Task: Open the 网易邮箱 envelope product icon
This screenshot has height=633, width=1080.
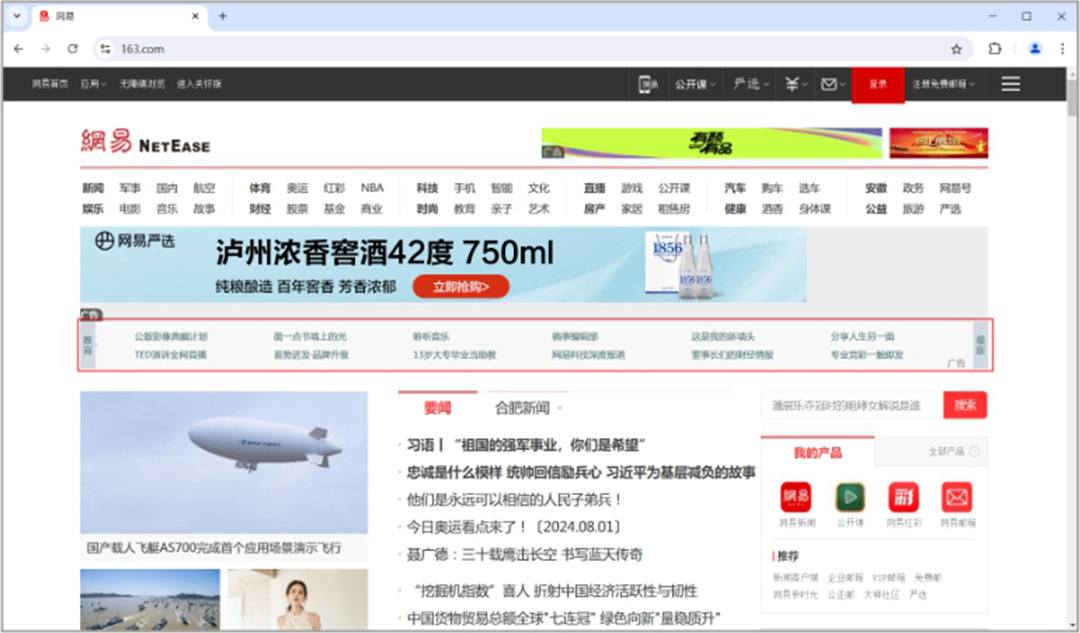Action: [x=957, y=497]
